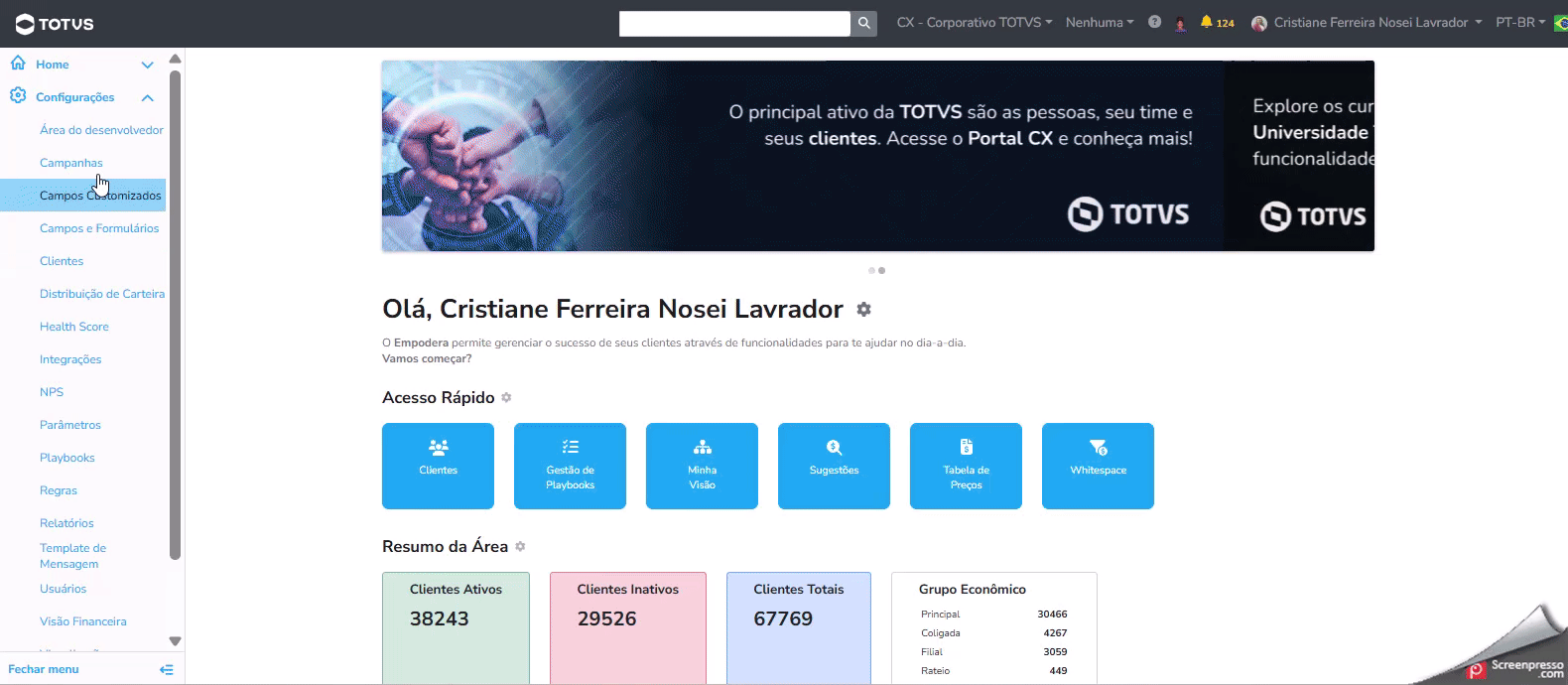This screenshot has width=1568, height=685.
Task: Select Campanhas in sidebar
Action: pyautogui.click(x=70, y=163)
